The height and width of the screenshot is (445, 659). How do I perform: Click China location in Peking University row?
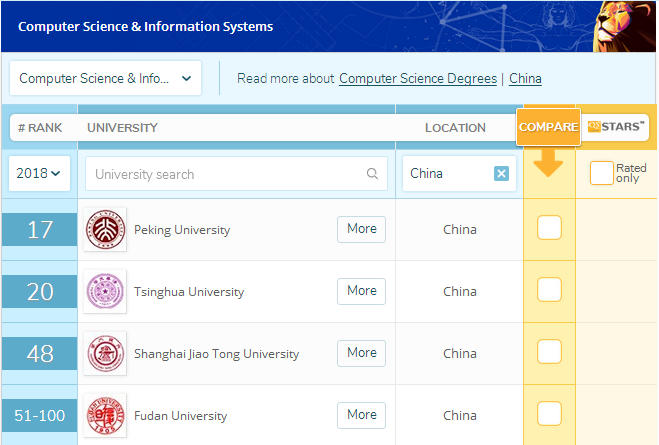click(460, 229)
